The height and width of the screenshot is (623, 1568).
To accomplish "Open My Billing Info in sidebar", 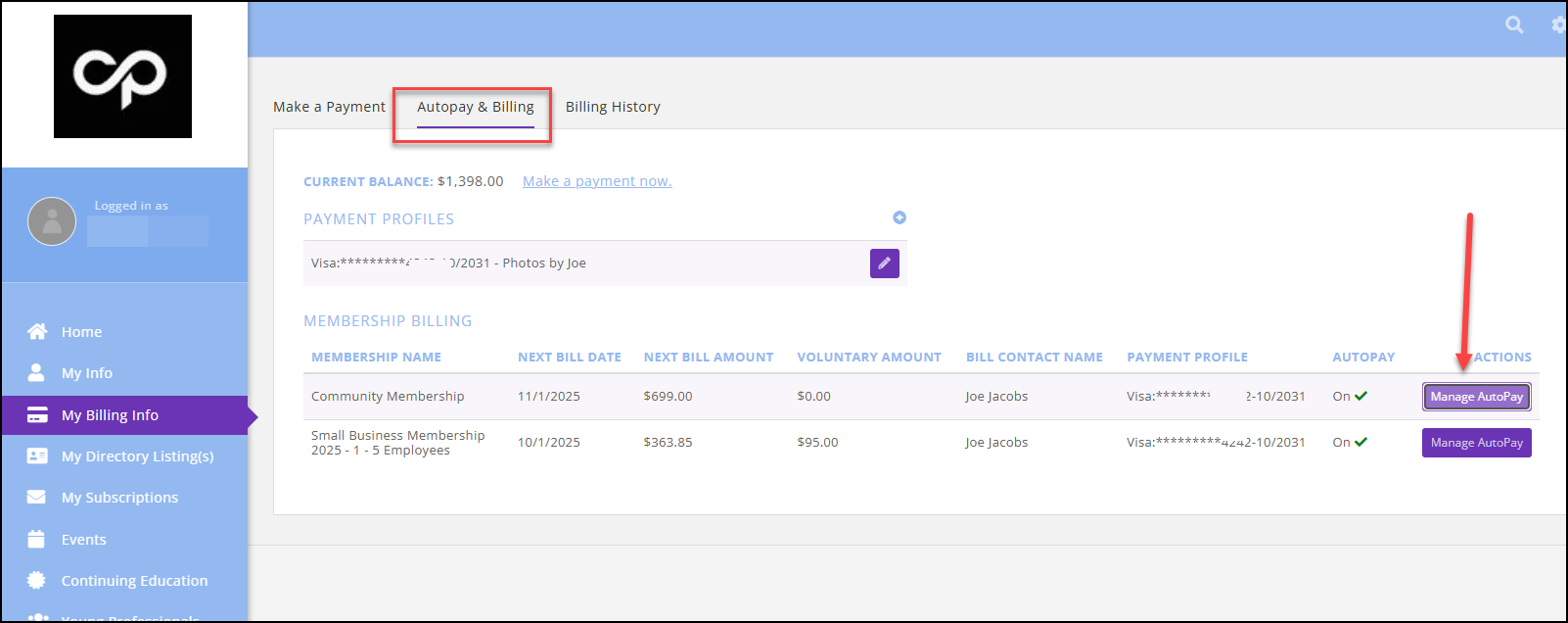I will pos(110,415).
